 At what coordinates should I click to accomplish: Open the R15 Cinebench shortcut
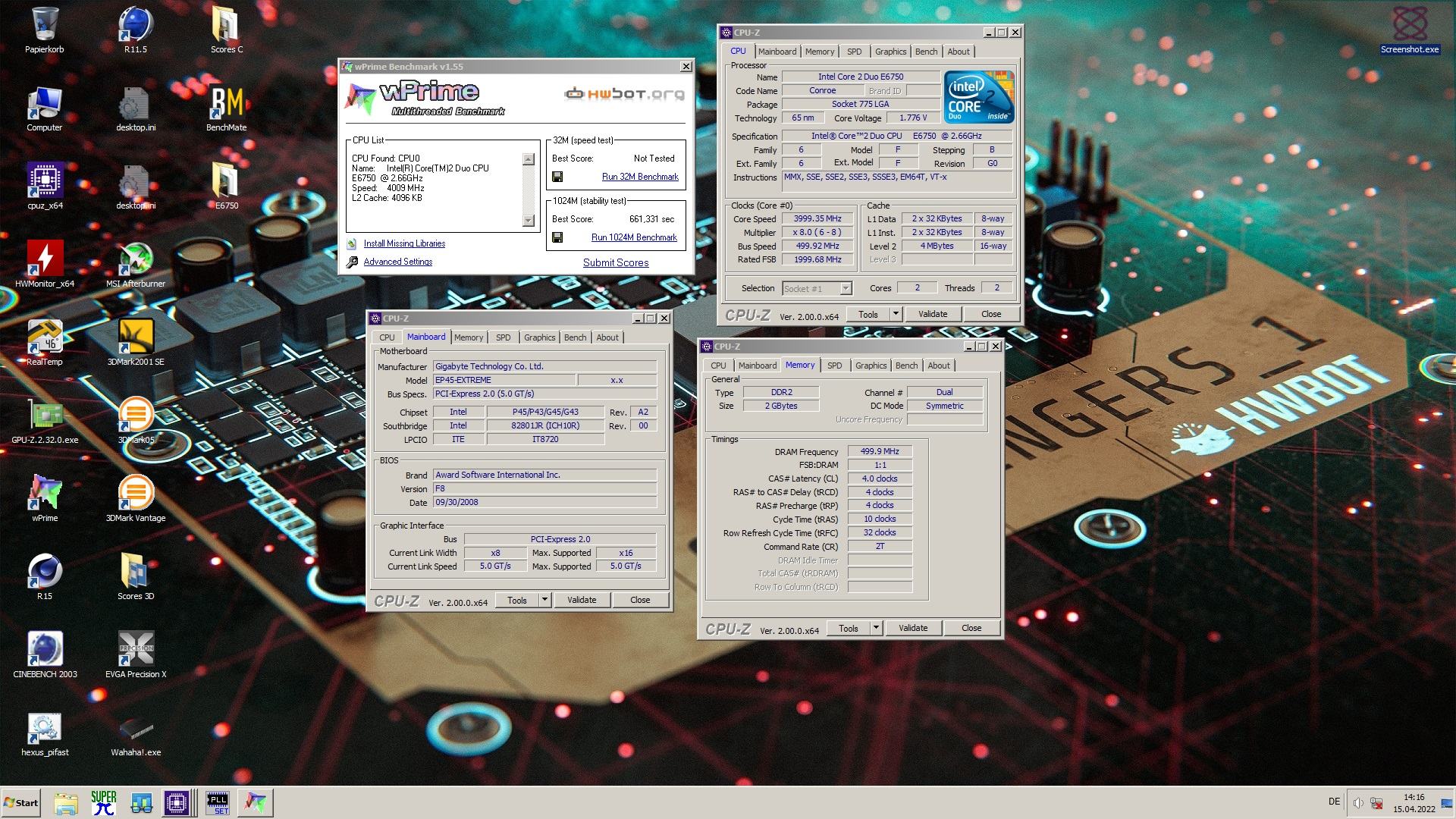point(45,577)
